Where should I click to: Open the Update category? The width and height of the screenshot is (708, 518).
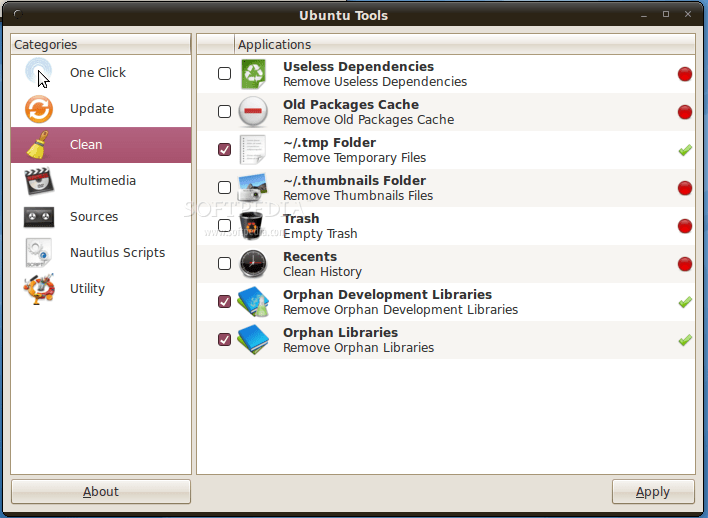click(x=101, y=109)
